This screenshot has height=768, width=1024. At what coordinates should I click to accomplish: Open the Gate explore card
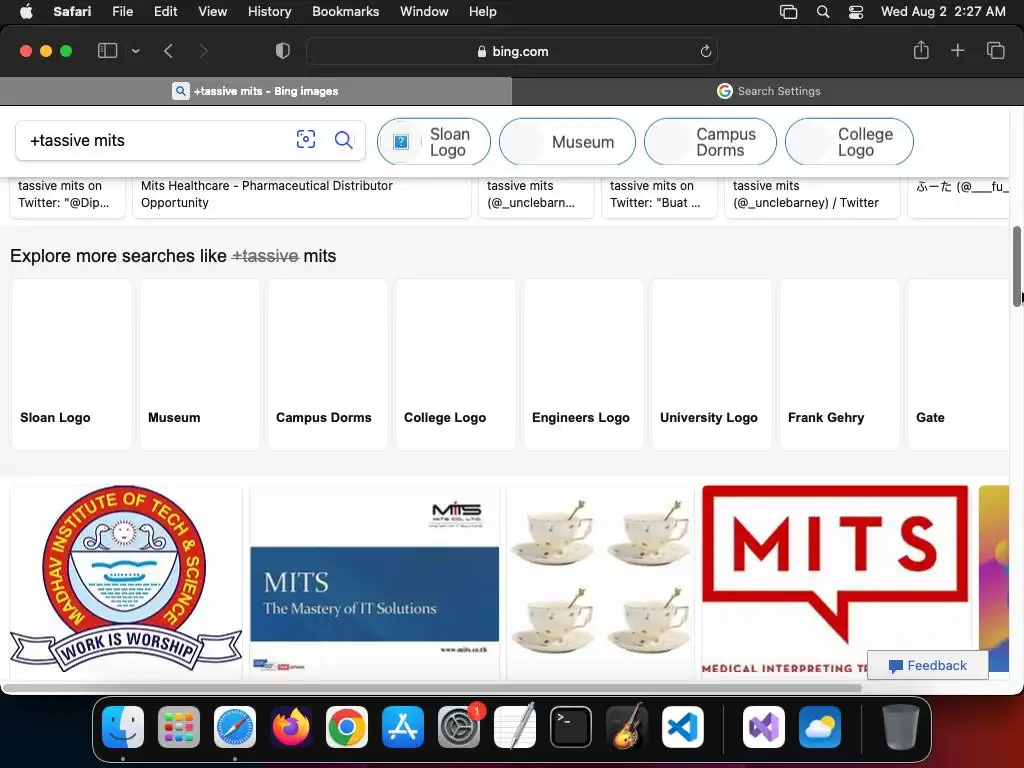[x=958, y=364]
